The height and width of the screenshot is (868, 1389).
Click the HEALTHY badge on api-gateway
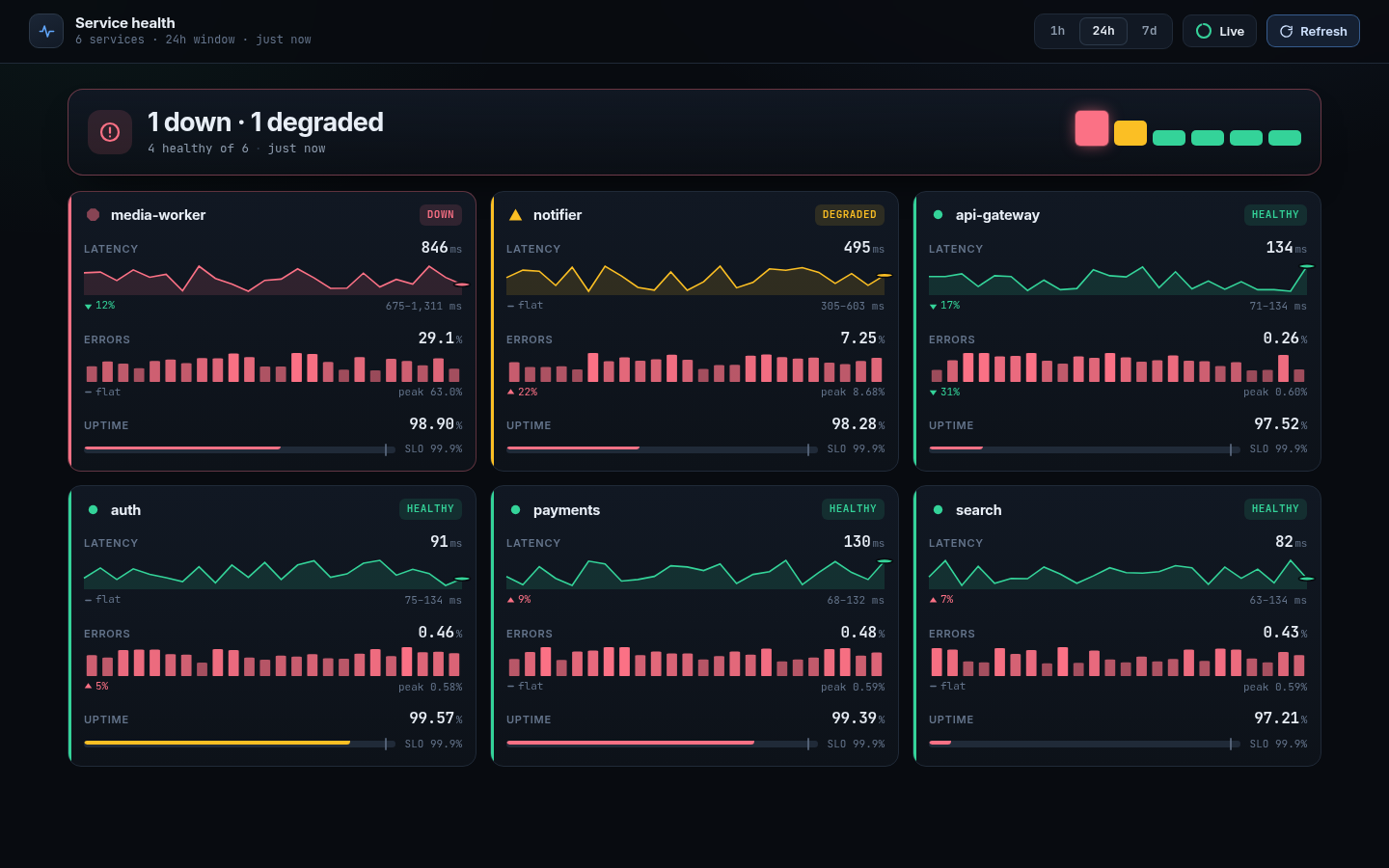coord(1275,215)
